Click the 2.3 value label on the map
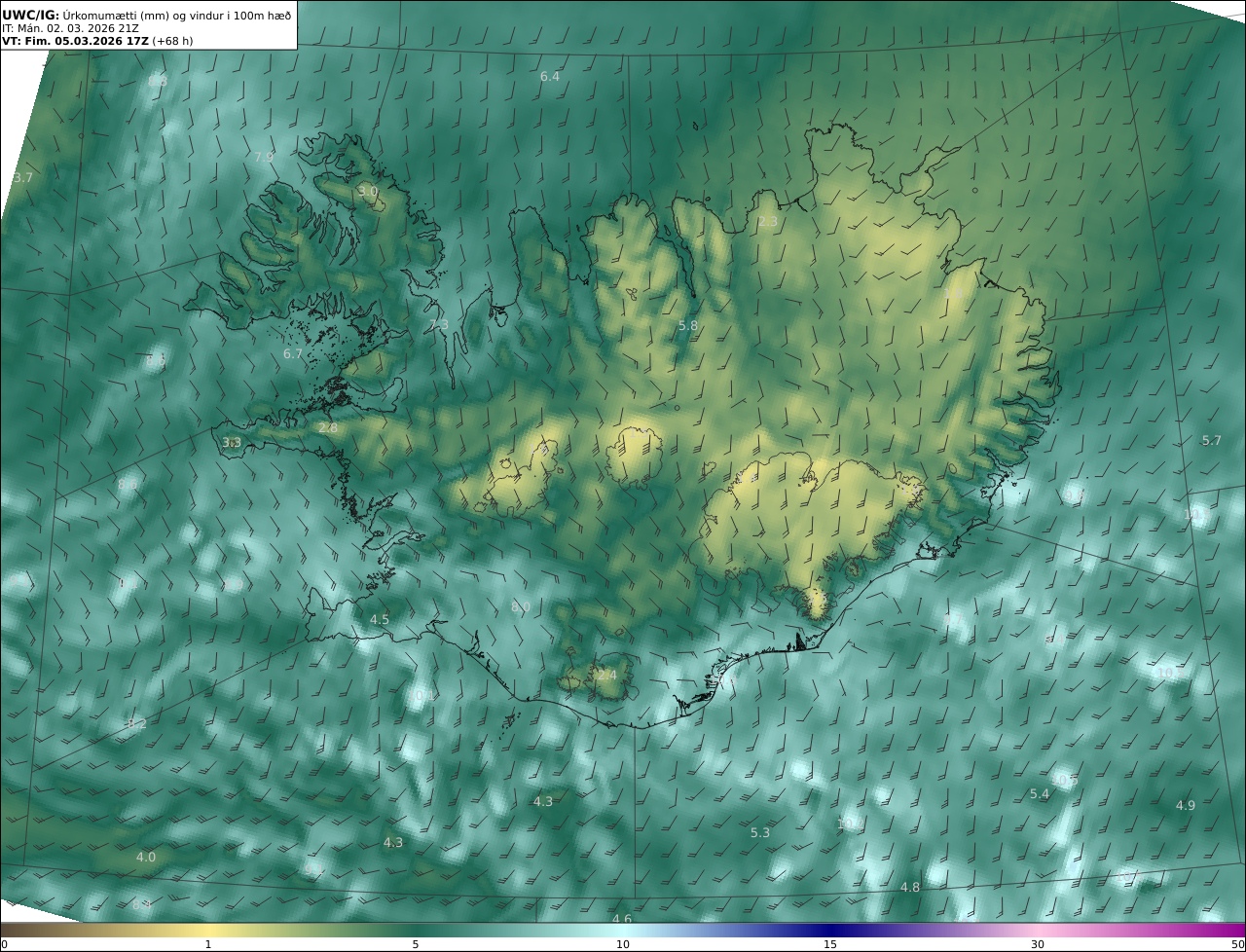The height and width of the screenshot is (952, 1246). [x=768, y=222]
